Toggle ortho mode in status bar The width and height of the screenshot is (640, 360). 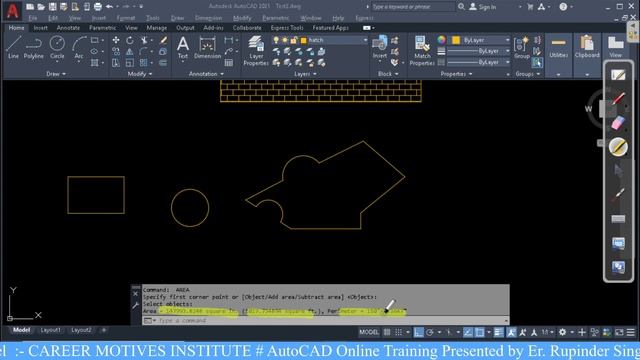(x=419, y=332)
